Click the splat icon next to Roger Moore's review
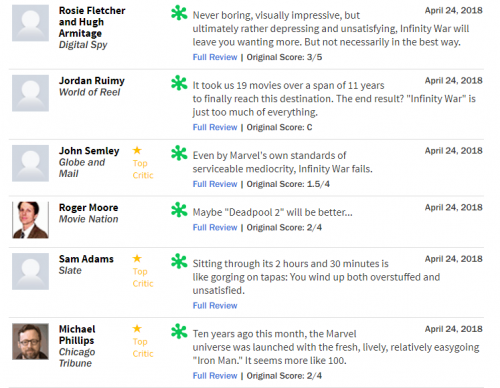 pos(179,210)
